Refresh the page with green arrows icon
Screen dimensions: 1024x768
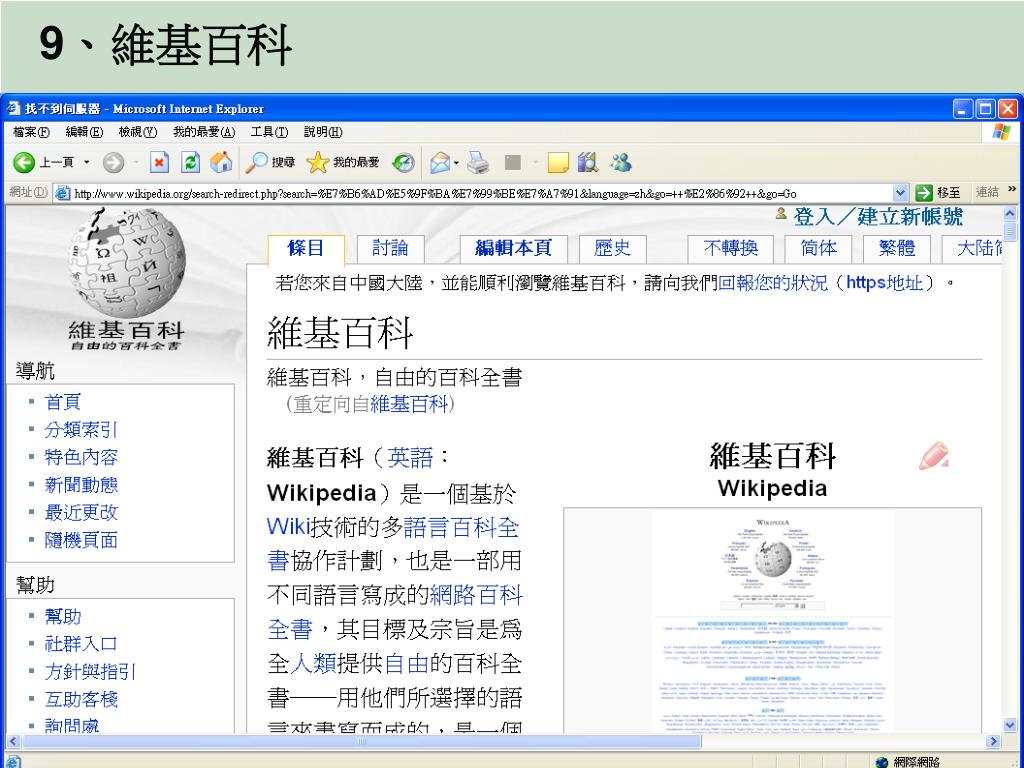point(190,163)
